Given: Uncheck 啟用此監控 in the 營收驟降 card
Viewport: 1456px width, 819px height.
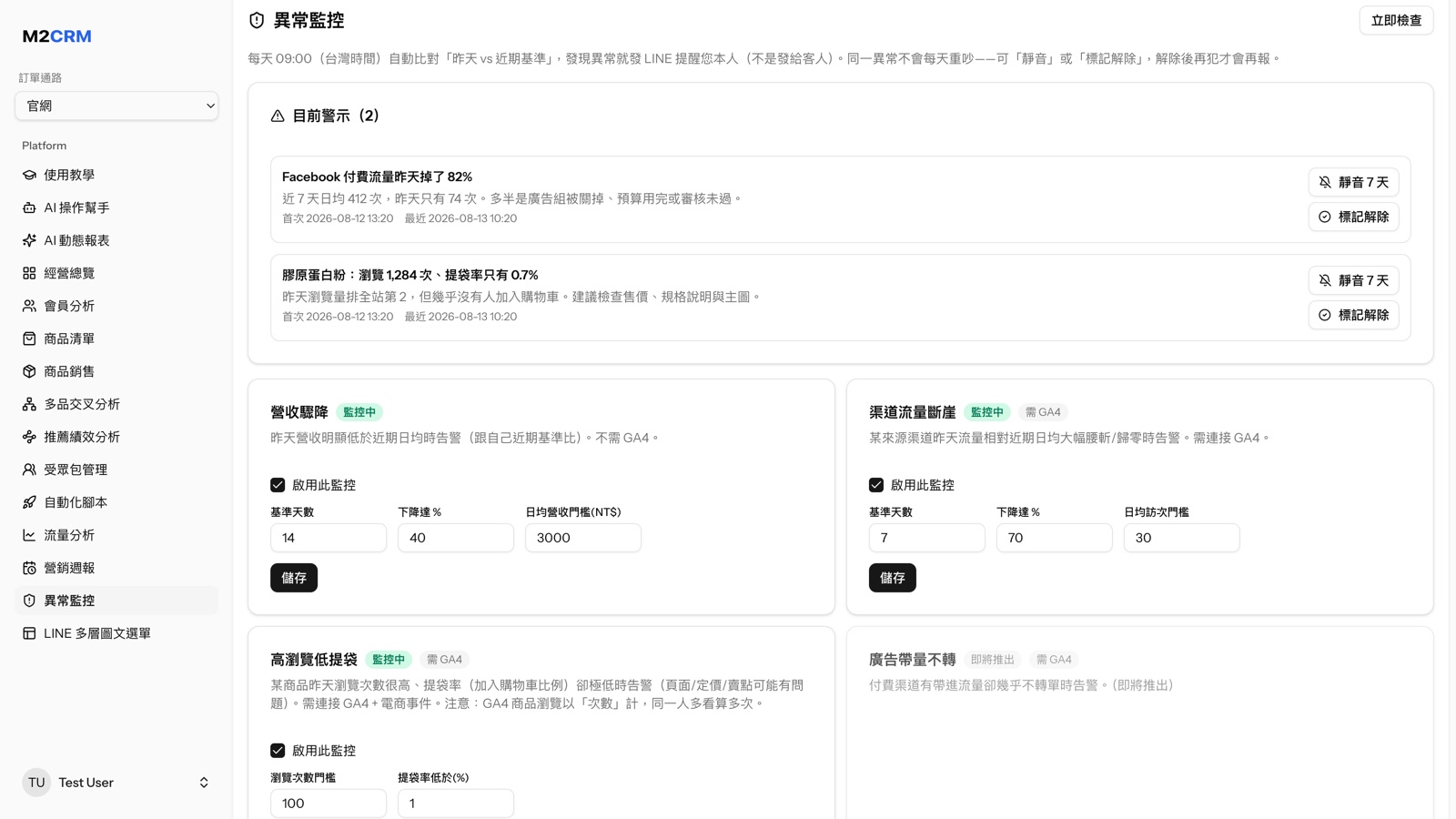Looking at the screenshot, I should point(278,485).
